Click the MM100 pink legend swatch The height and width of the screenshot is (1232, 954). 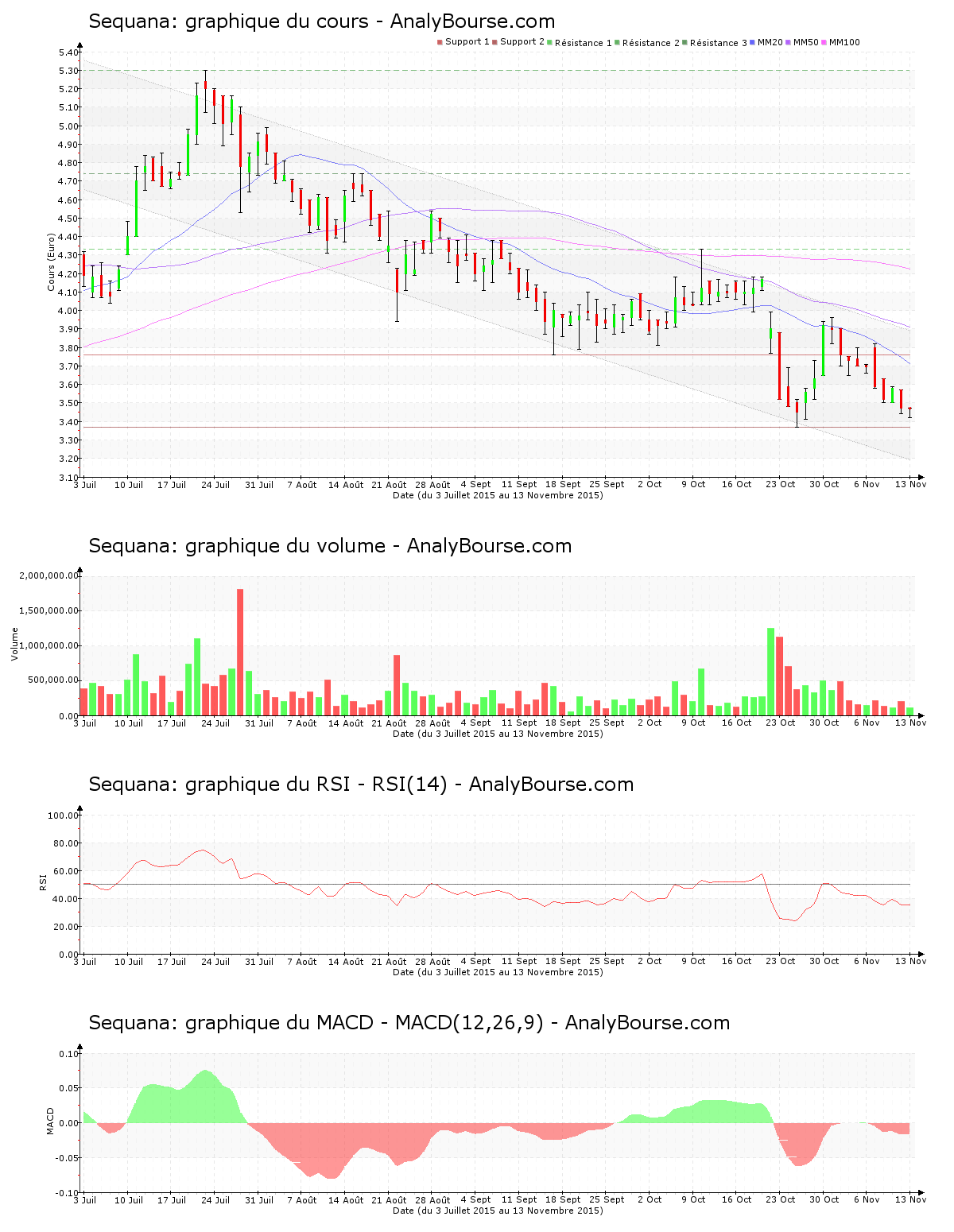click(824, 42)
